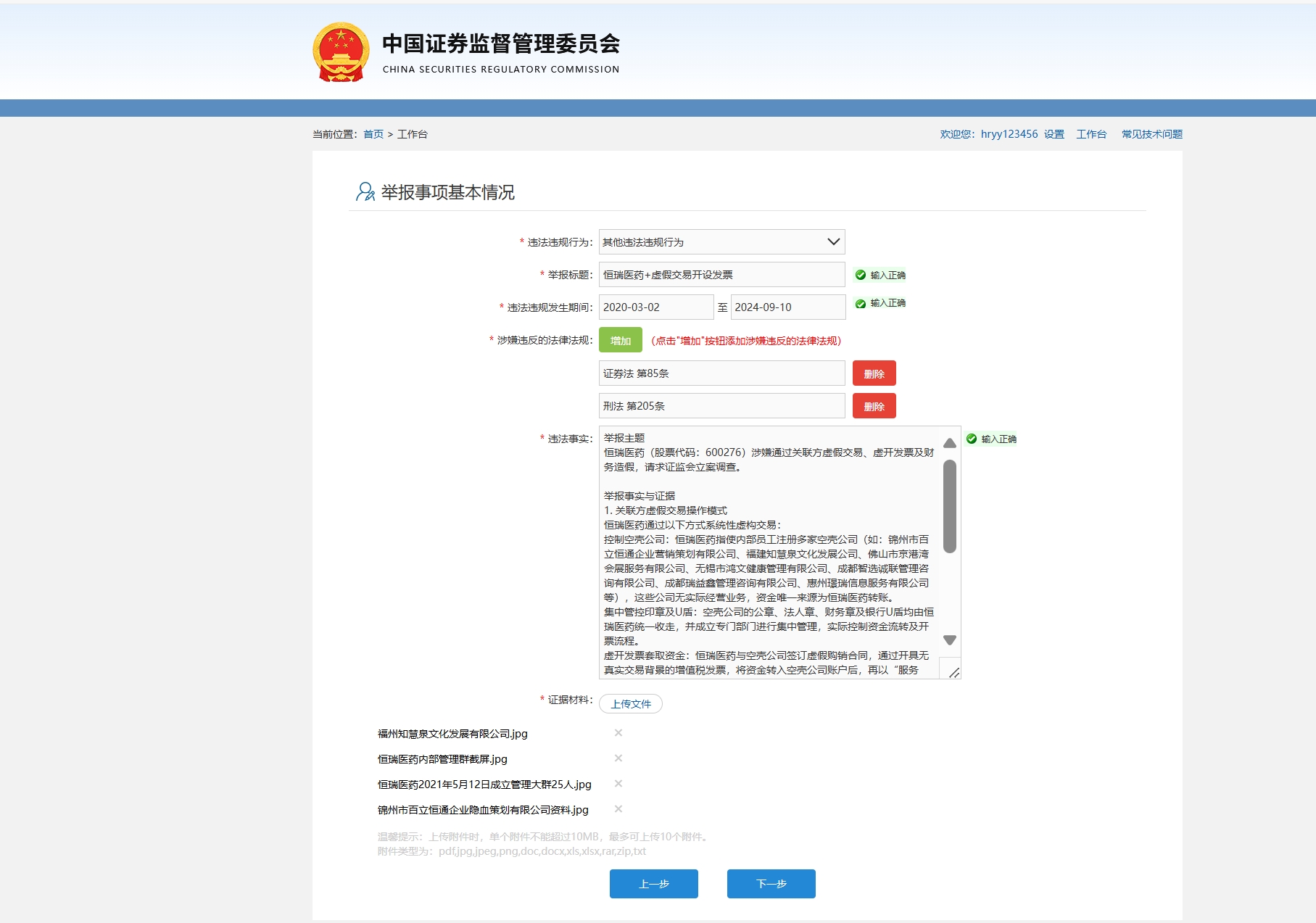Viewport: 1316px width, 923px height.
Task: Click the CSRC national emblem logo
Action: (341, 51)
